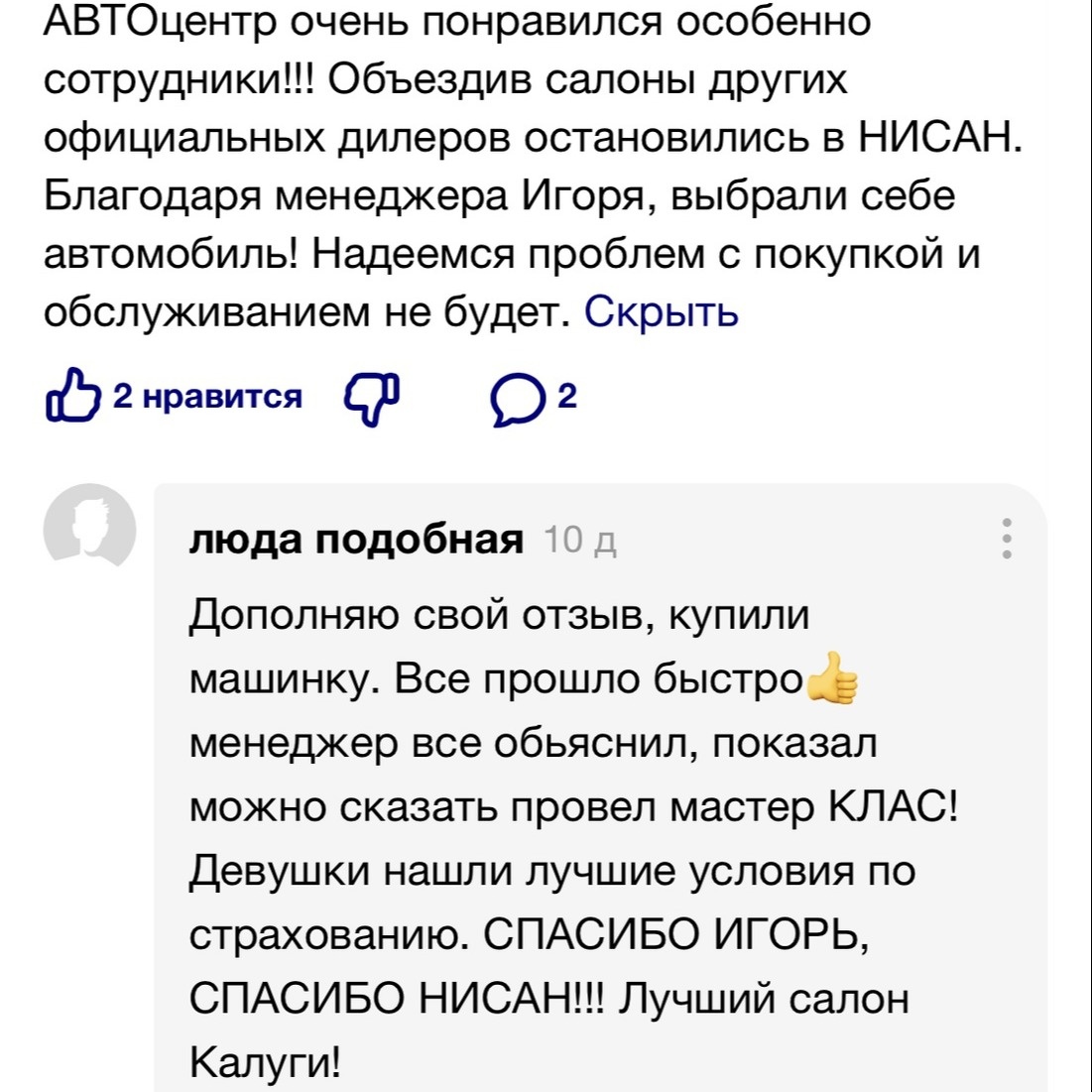Click the "10 д" reply timestamp

[x=581, y=541]
